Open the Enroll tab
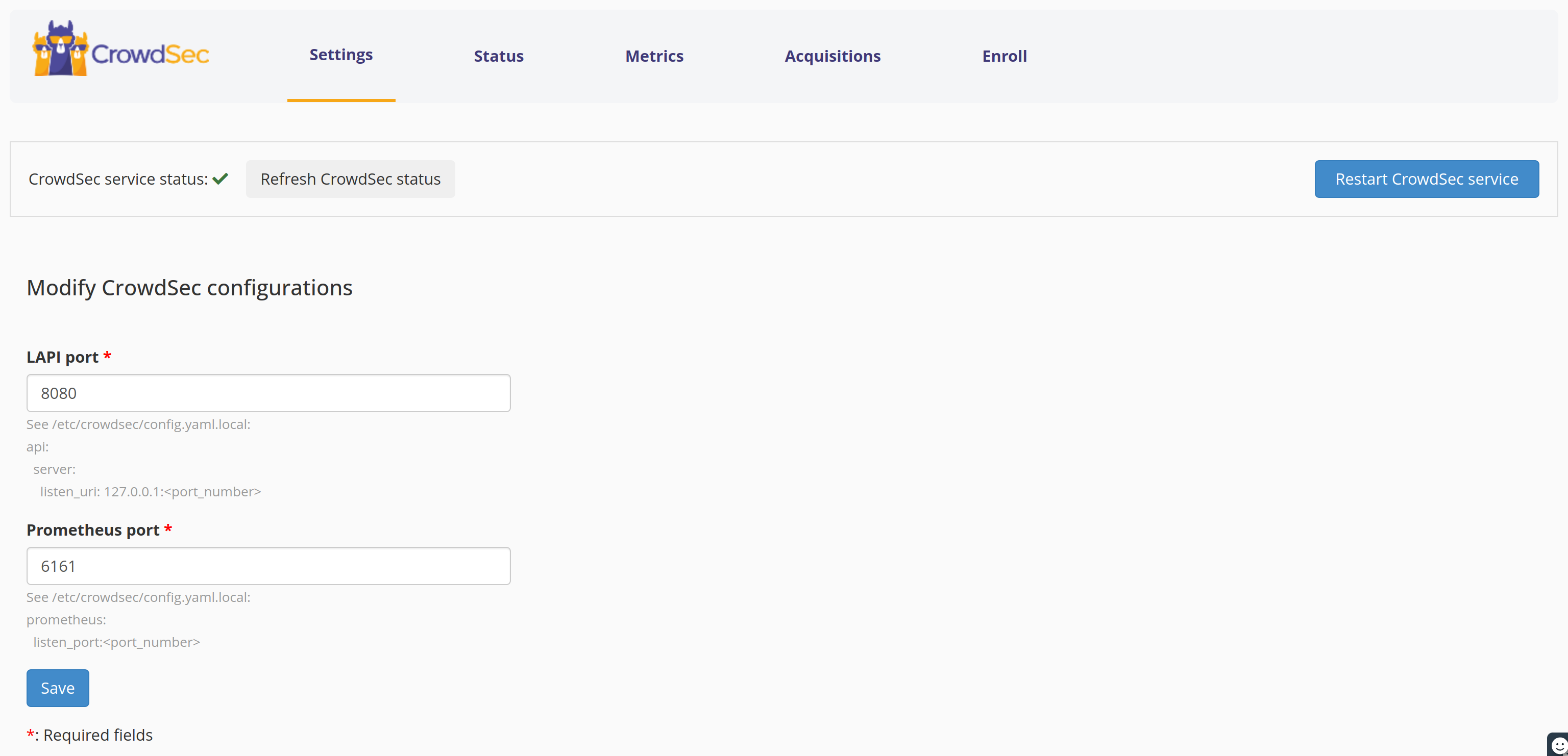 (x=1004, y=56)
